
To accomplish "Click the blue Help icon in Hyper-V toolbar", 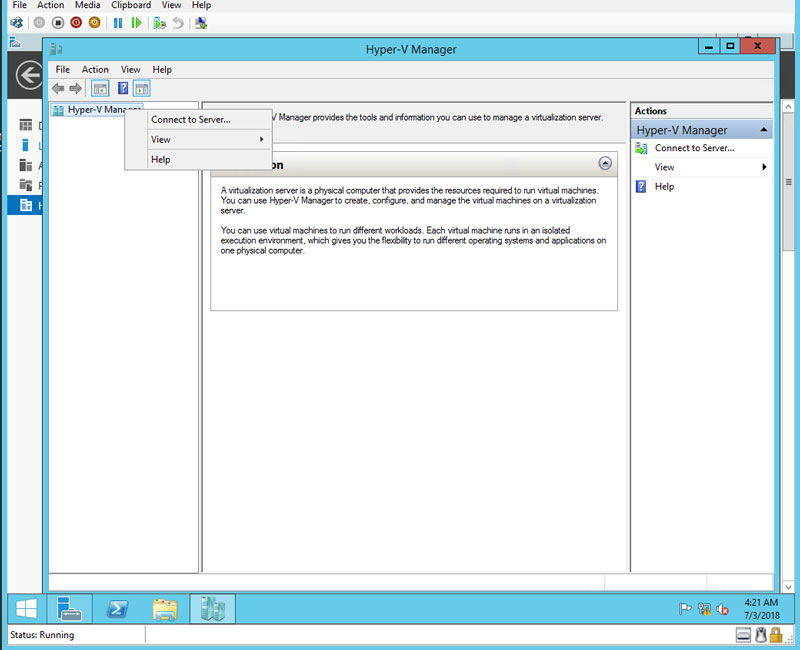I will pyautogui.click(x=123, y=88).
